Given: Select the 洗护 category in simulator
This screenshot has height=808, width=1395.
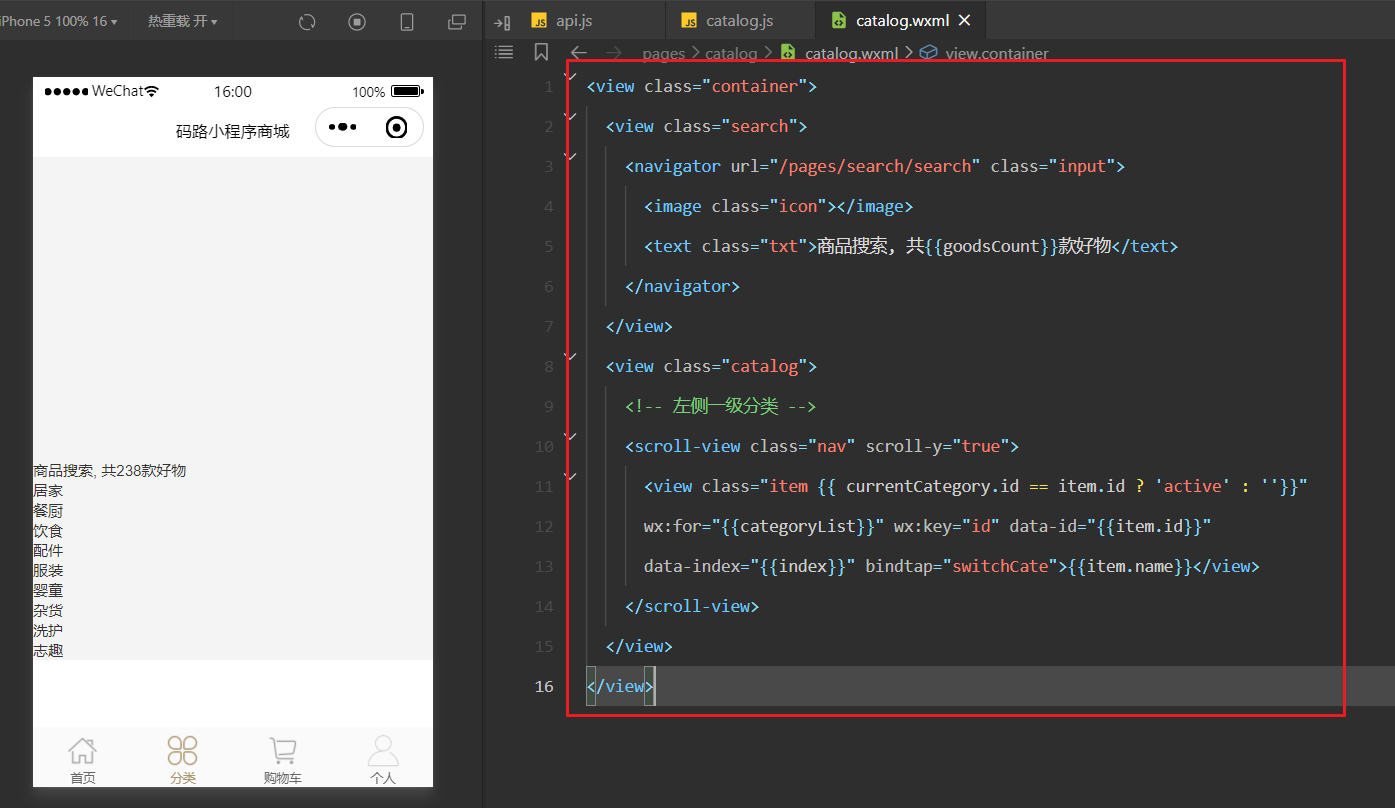Looking at the screenshot, I should click(x=48, y=630).
